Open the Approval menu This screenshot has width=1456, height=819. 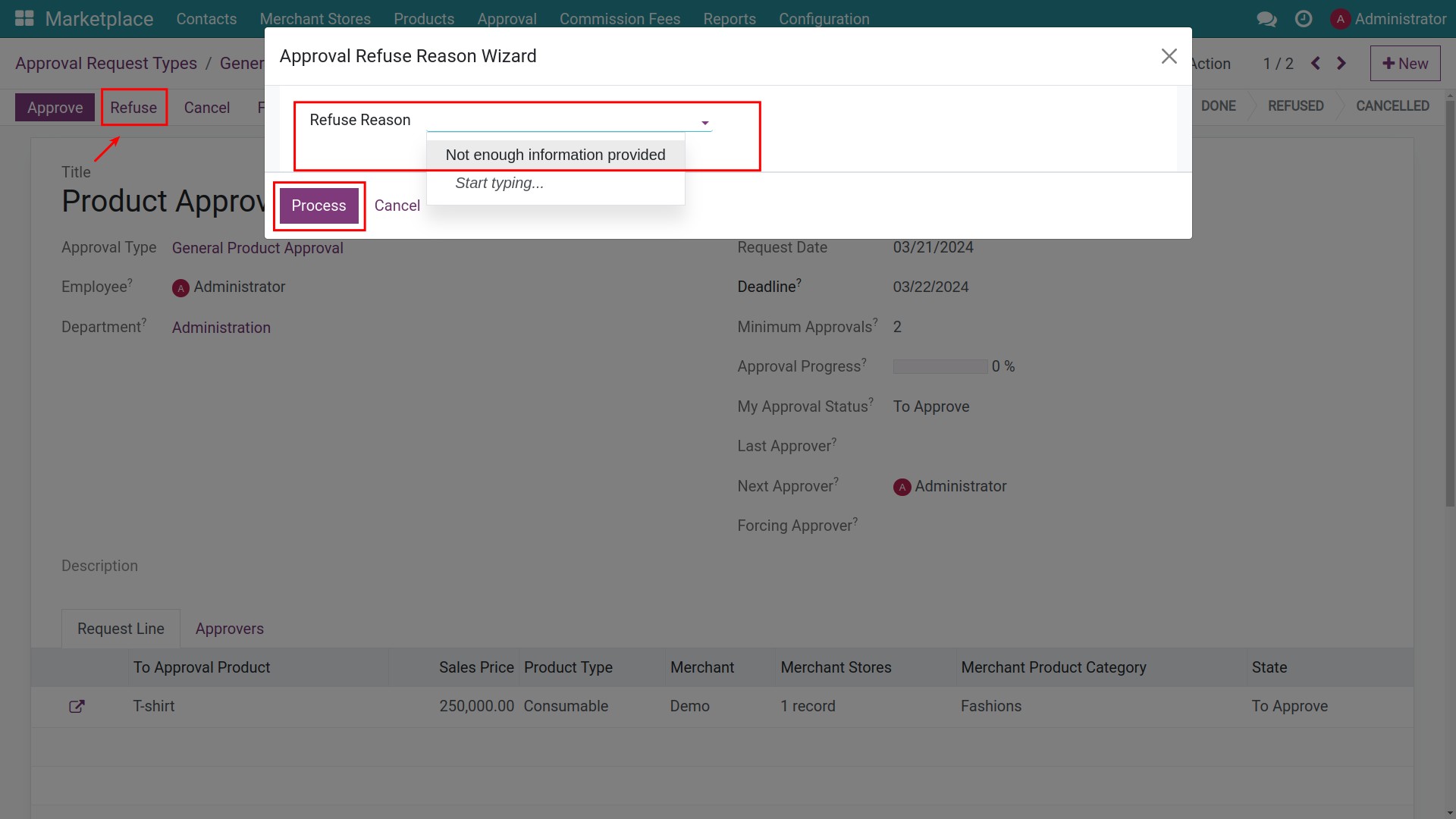tap(507, 19)
